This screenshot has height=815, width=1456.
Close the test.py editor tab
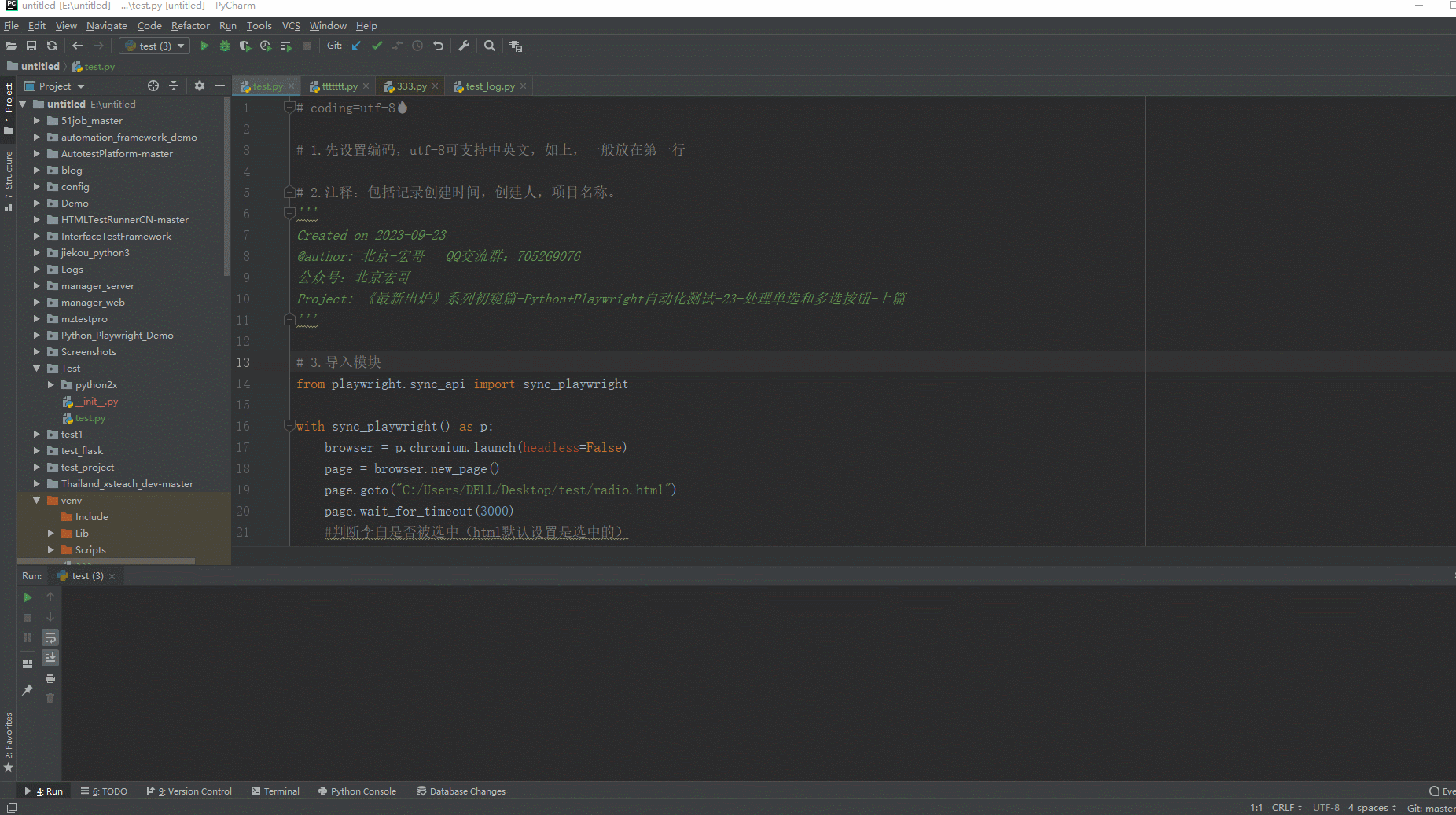[291, 86]
